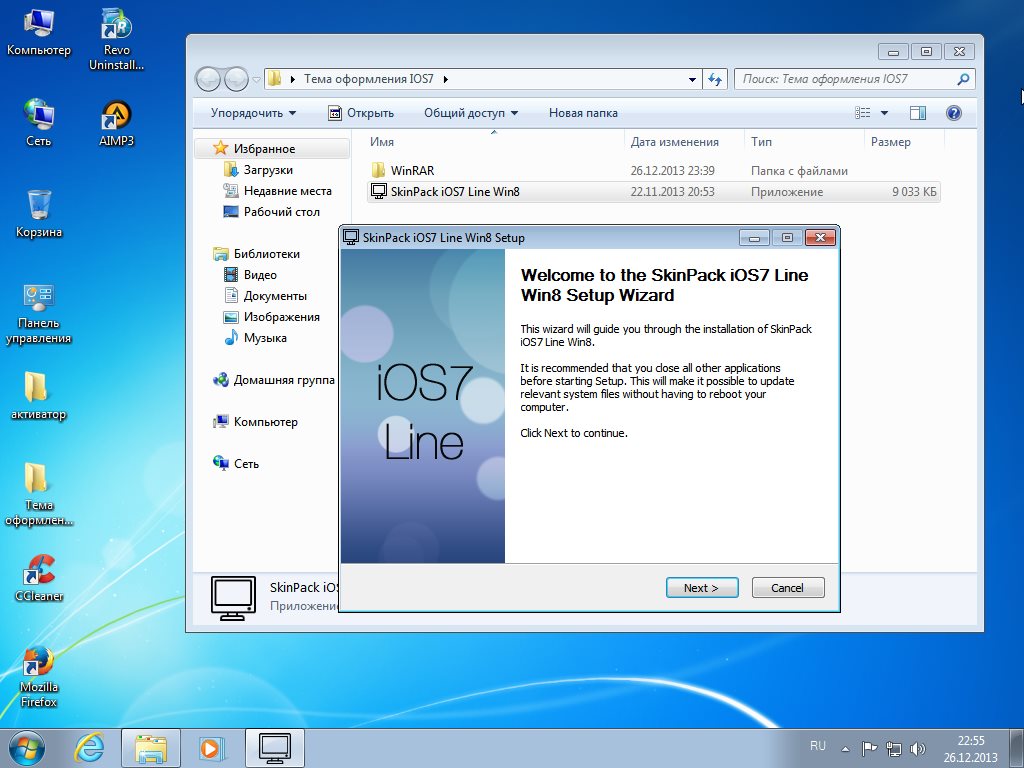Open Панель управления desktop icon
The width and height of the screenshot is (1024, 768).
tap(39, 313)
